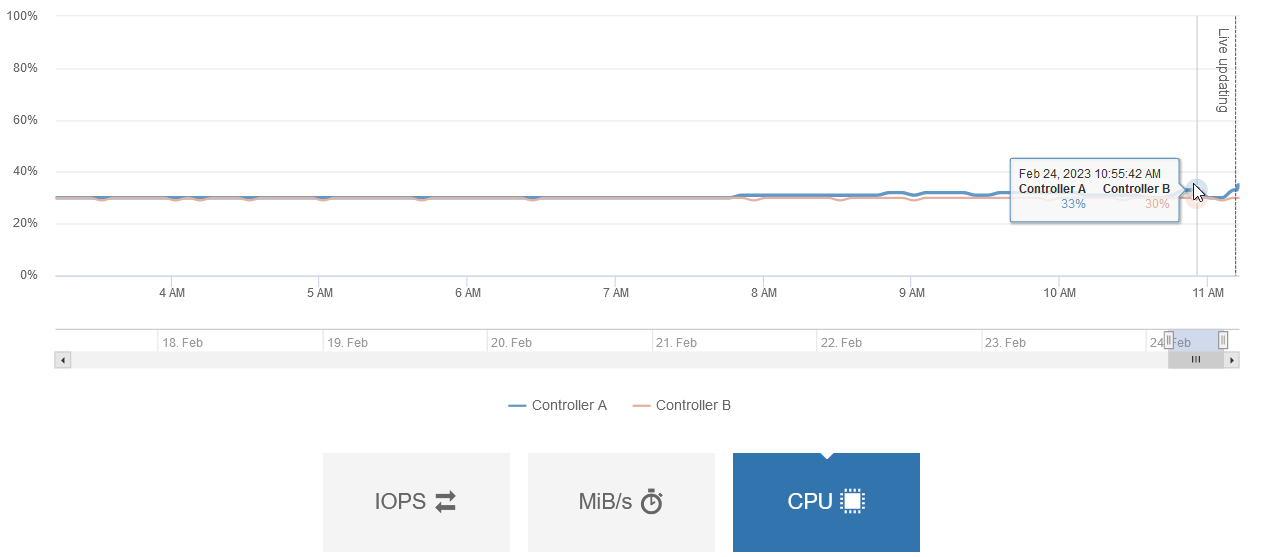Click the navigator left range handle
This screenshot has width=1263, height=557.
(1169, 340)
